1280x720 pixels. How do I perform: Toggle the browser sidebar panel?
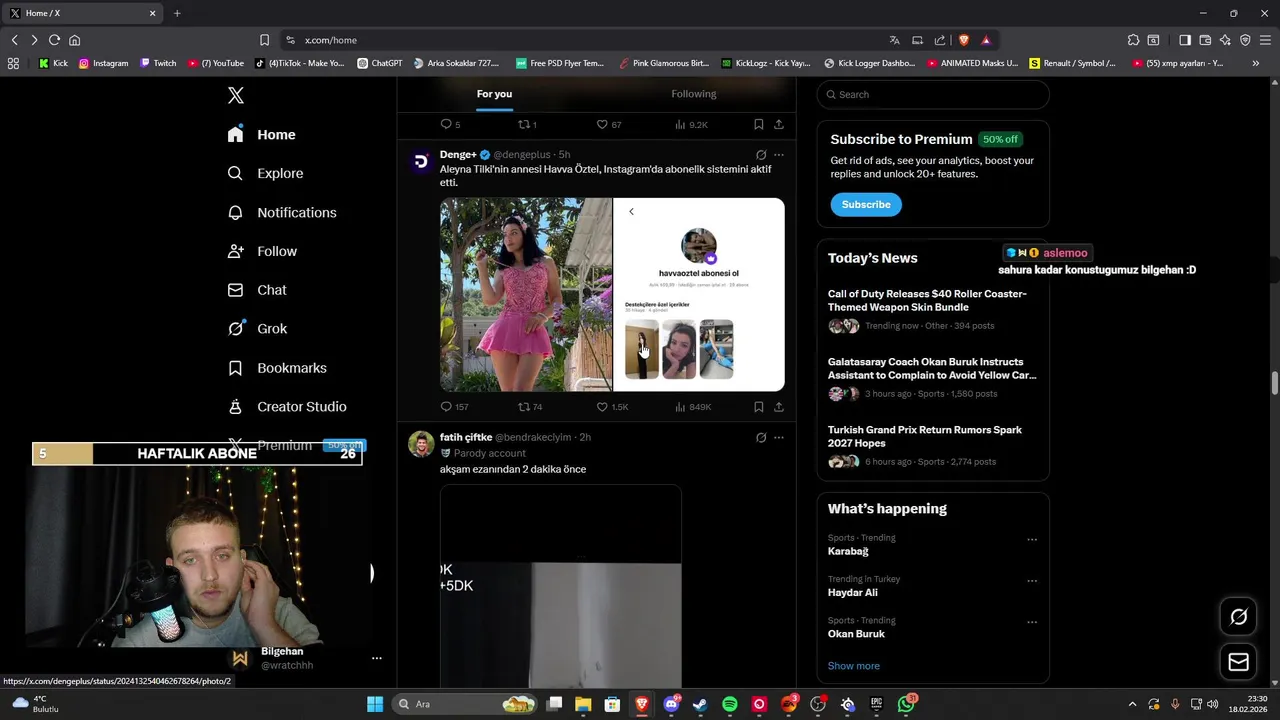[1184, 40]
